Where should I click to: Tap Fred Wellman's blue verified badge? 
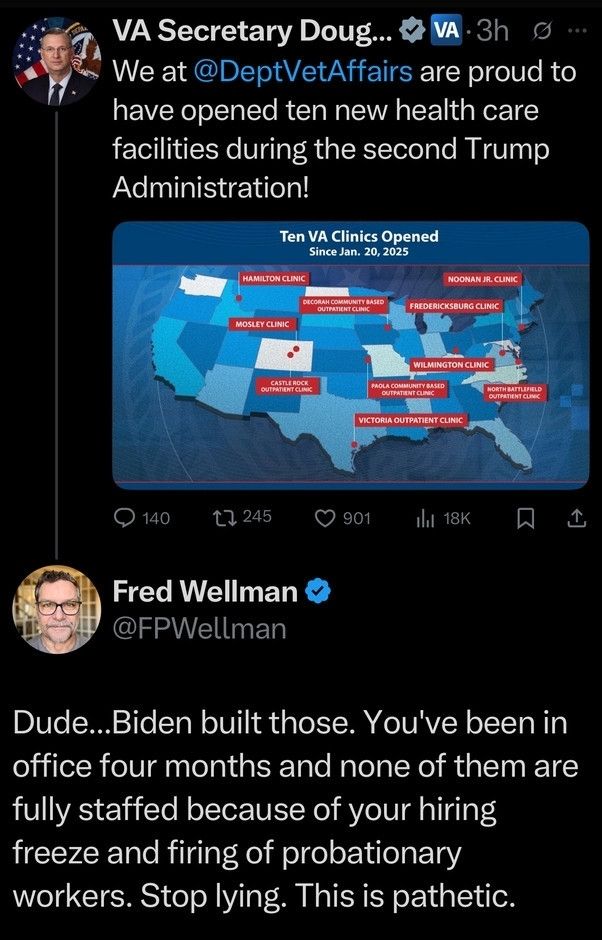click(x=318, y=591)
